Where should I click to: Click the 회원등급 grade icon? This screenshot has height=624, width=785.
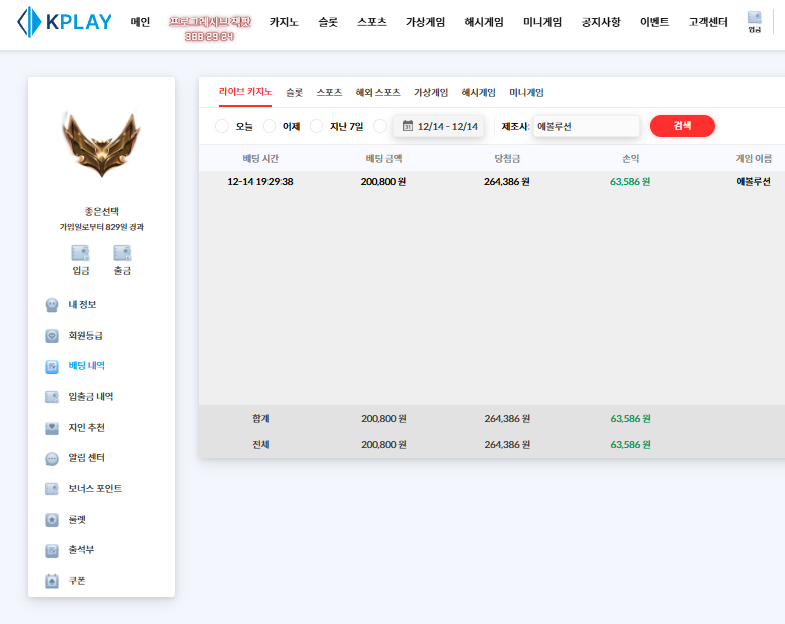pos(52,336)
